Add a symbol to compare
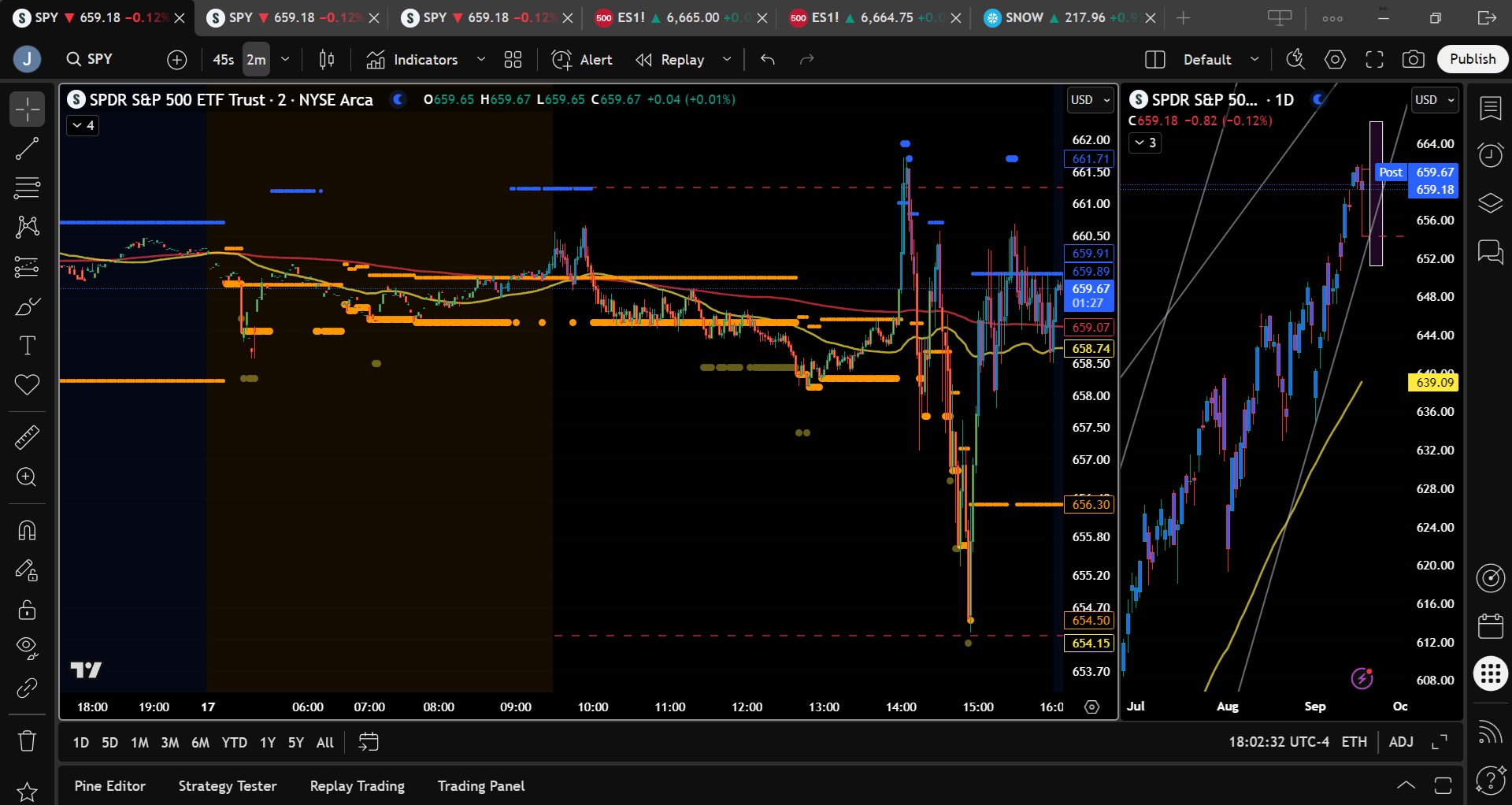The width and height of the screenshot is (1512, 805). point(177,60)
